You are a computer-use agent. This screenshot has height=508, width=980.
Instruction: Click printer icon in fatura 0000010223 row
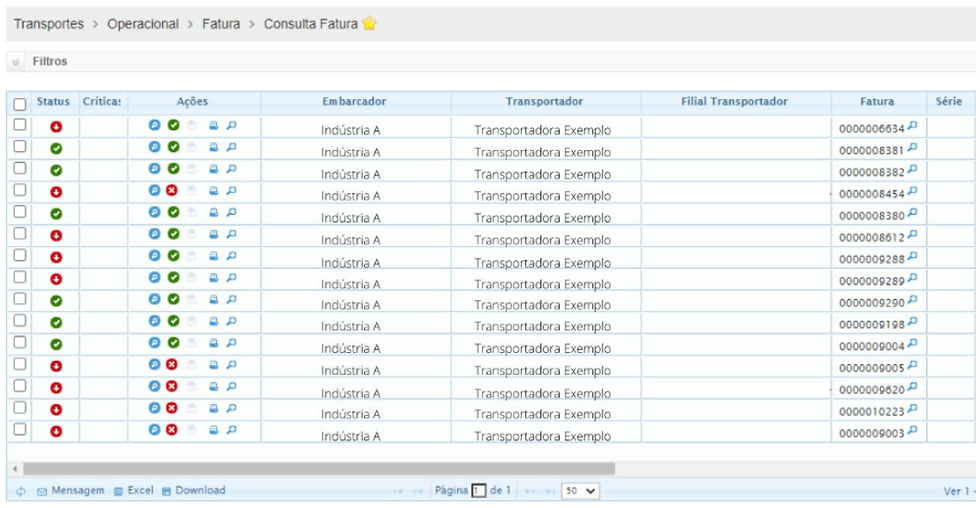click(213, 408)
